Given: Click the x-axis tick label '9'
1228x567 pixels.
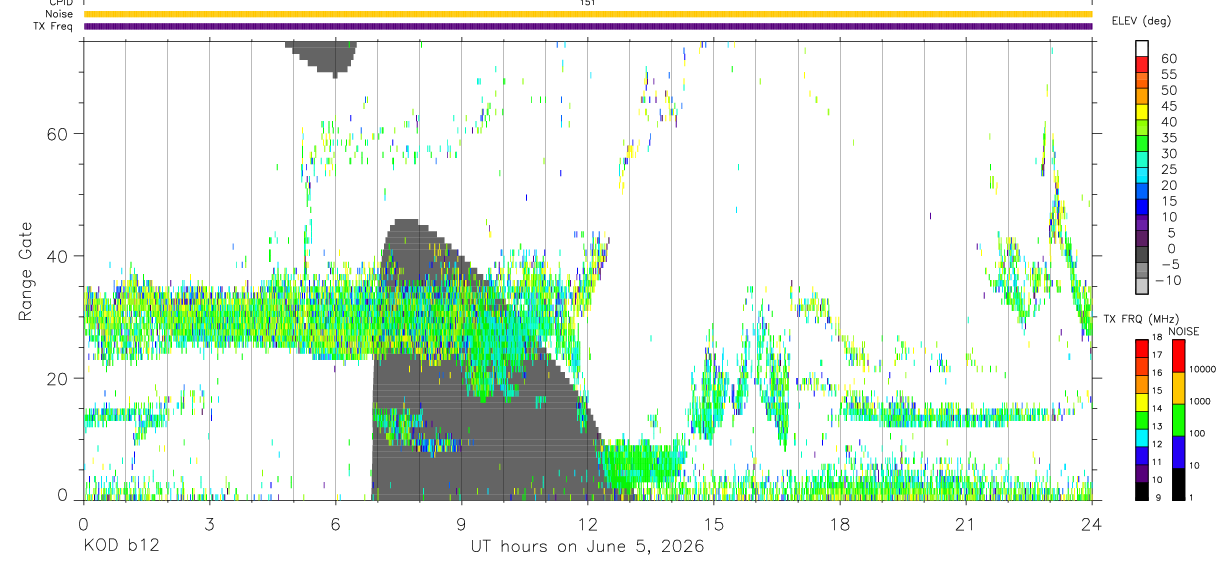Looking at the screenshot, I should pos(462,524).
